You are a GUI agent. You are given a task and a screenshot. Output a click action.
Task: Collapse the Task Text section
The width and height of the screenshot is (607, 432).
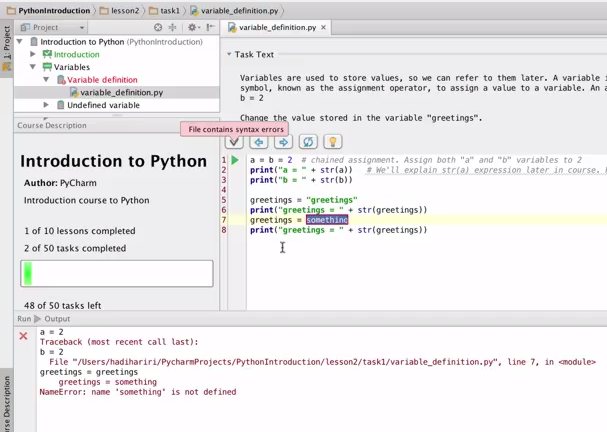coord(229,54)
